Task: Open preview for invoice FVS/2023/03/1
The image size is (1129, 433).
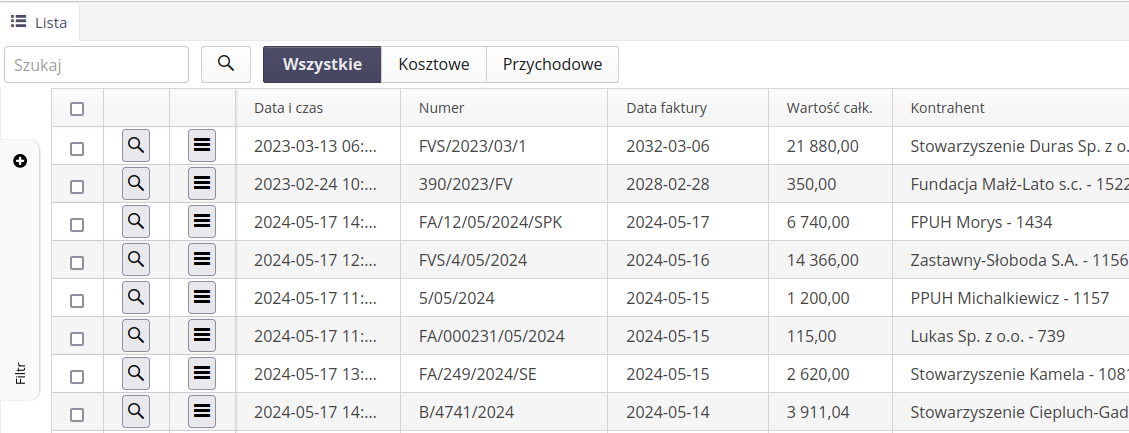Action: [136, 146]
